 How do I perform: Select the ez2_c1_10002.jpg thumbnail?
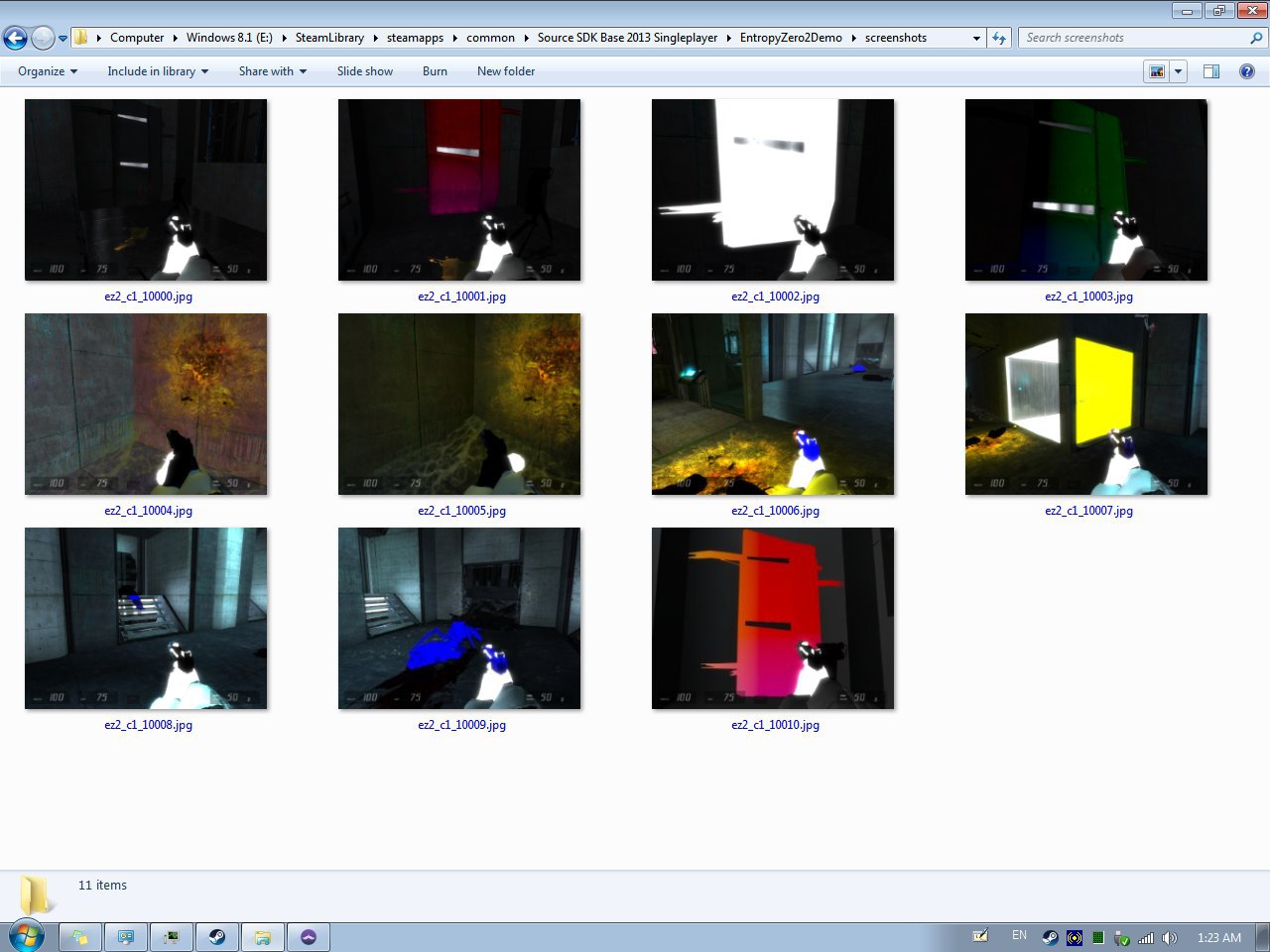pyautogui.click(x=773, y=189)
